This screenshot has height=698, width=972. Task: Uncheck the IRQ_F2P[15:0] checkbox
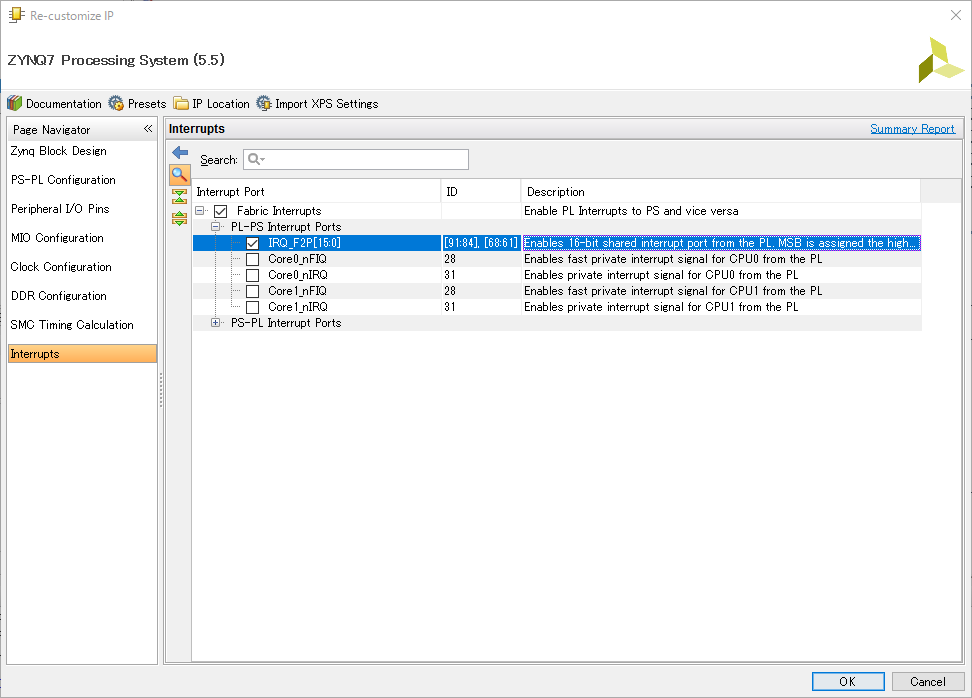pyautogui.click(x=252, y=243)
